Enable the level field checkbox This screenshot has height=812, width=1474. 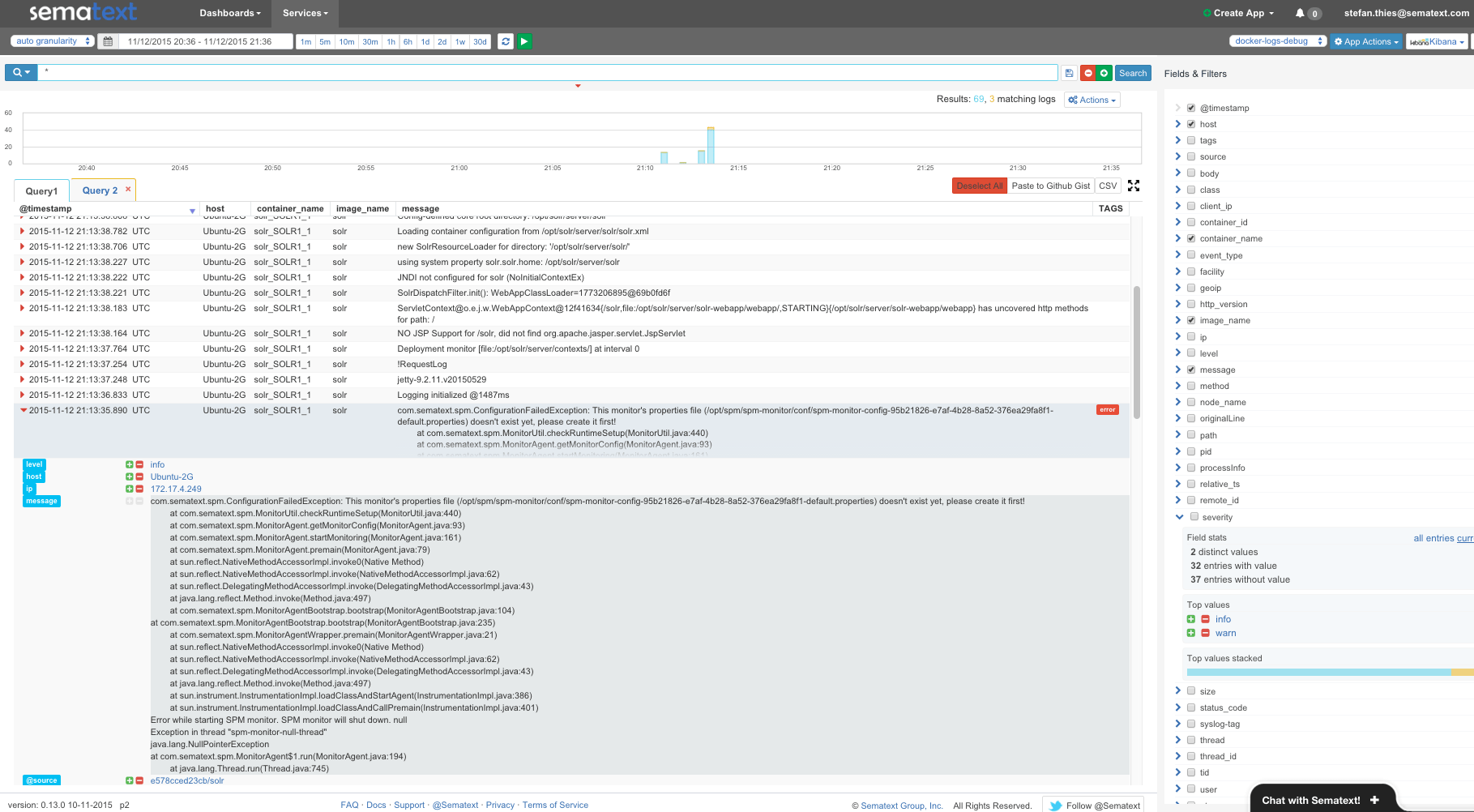click(1191, 353)
